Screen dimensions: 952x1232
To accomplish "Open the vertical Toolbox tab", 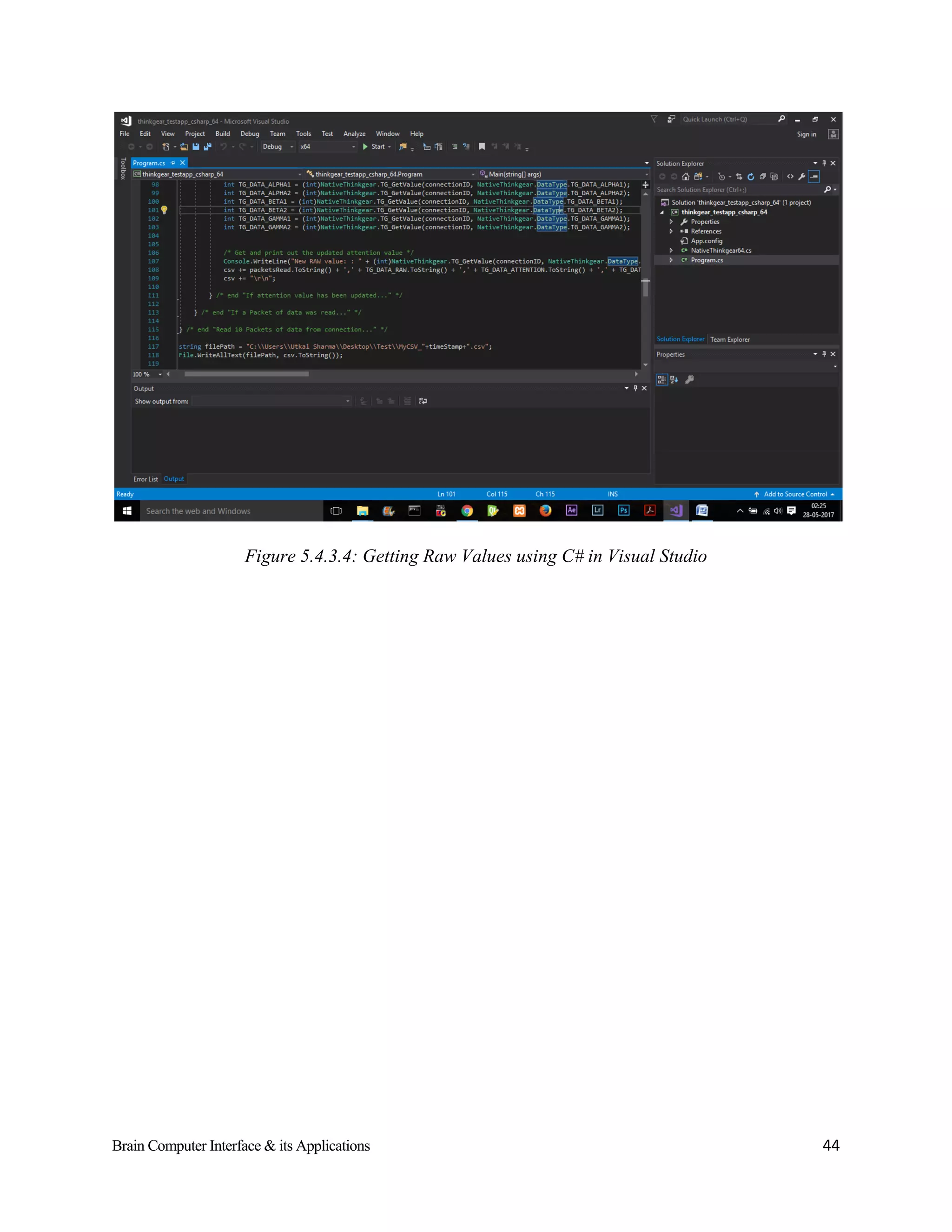I will click(x=124, y=169).
